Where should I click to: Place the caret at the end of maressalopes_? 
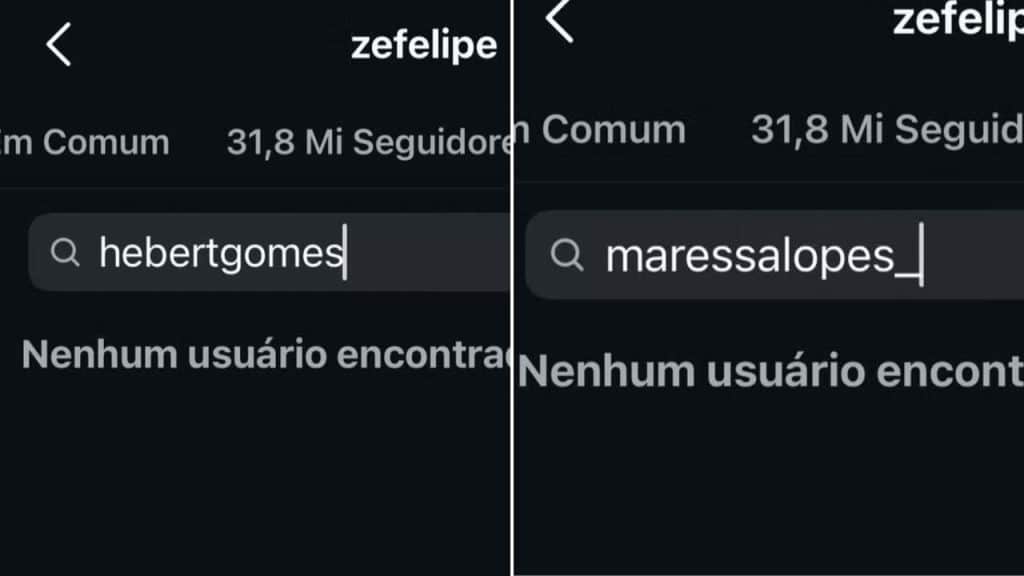tap(921, 257)
